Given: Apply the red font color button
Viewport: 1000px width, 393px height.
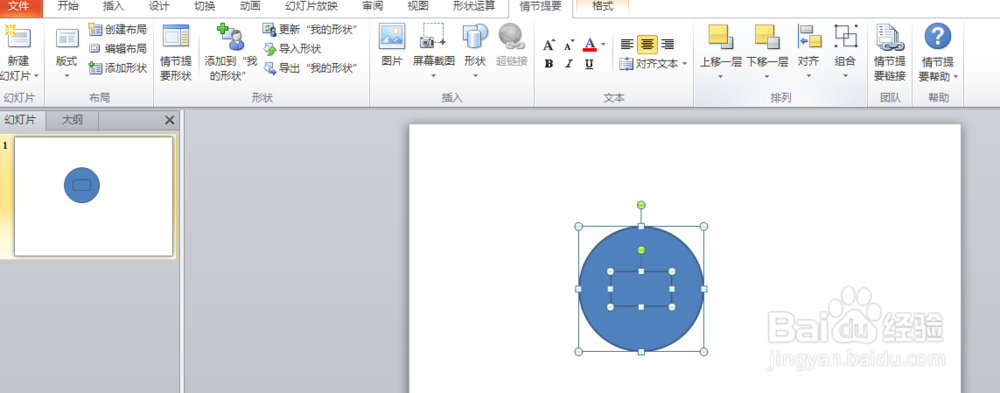Looking at the screenshot, I should click(589, 45).
